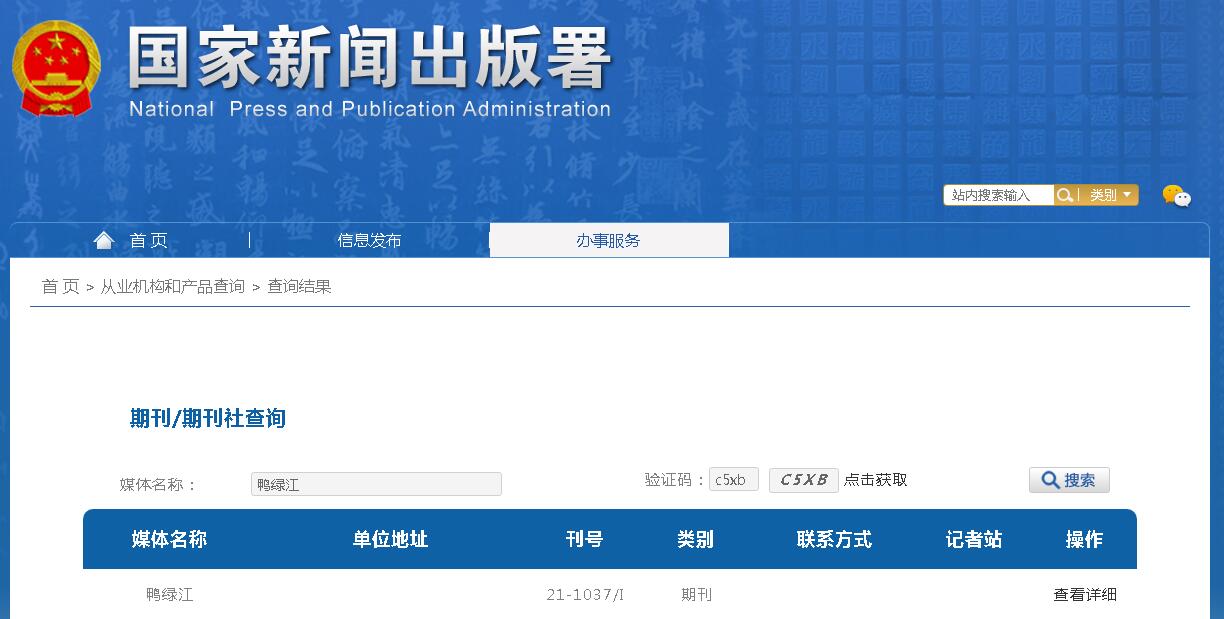Click the magnifier icon in site search bar
The image size is (1224, 619).
(1066, 194)
